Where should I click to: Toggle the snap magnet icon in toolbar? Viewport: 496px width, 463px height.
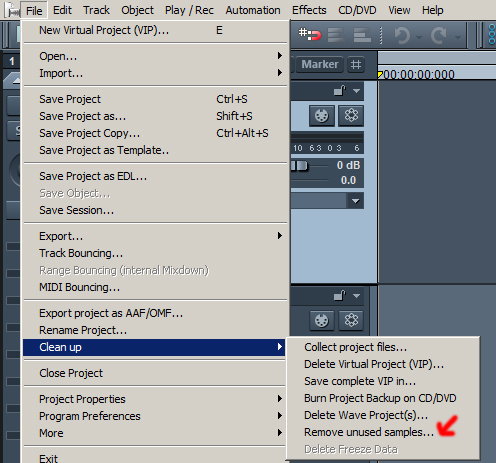[310, 34]
